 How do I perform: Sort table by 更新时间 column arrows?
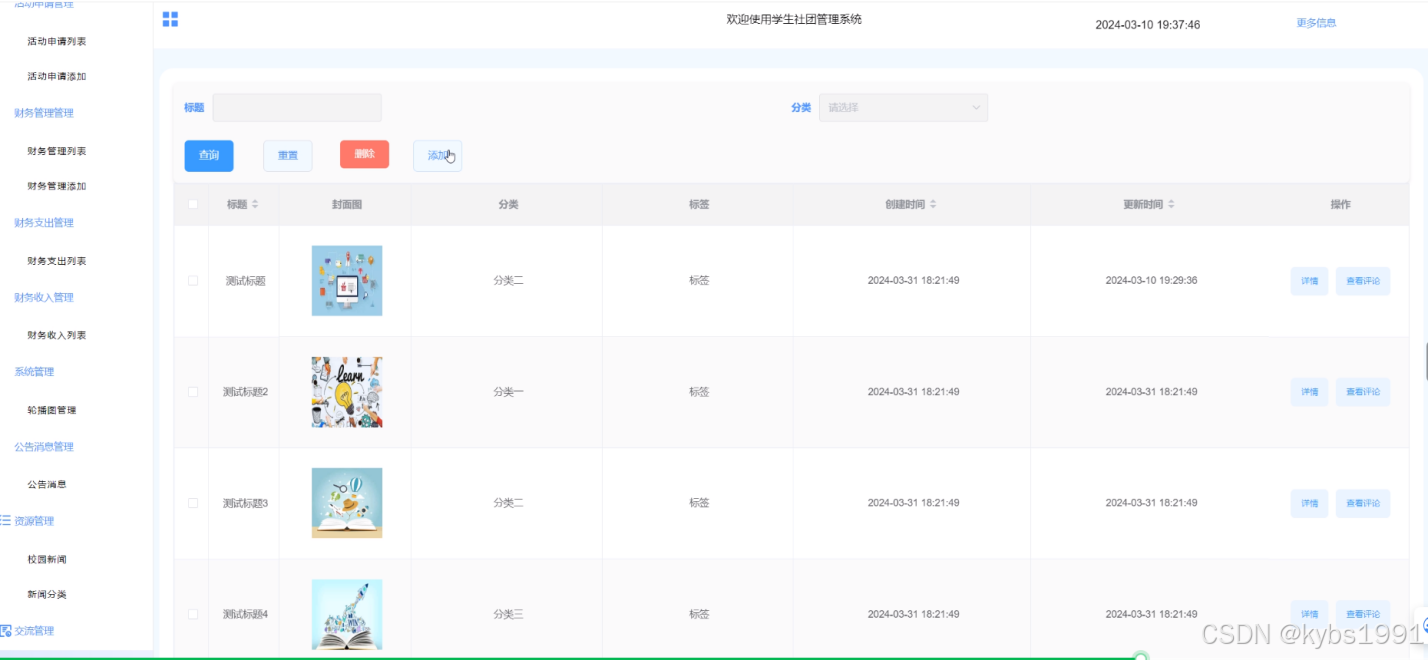point(1171,204)
